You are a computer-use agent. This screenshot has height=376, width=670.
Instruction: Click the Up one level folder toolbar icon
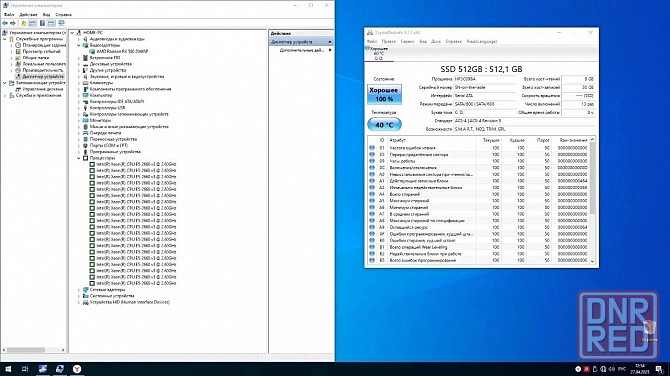pyautogui.click(x=24, y=23)
